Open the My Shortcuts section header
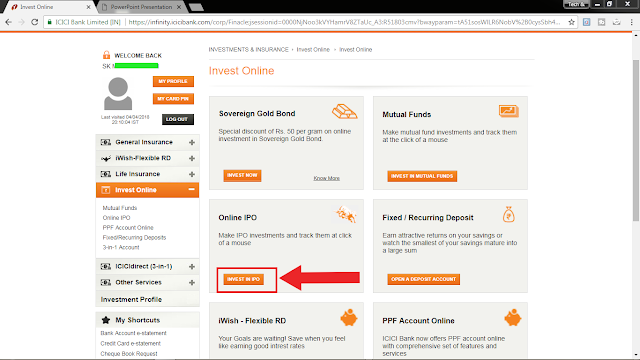The image size is (640, 360). (147, 320)
